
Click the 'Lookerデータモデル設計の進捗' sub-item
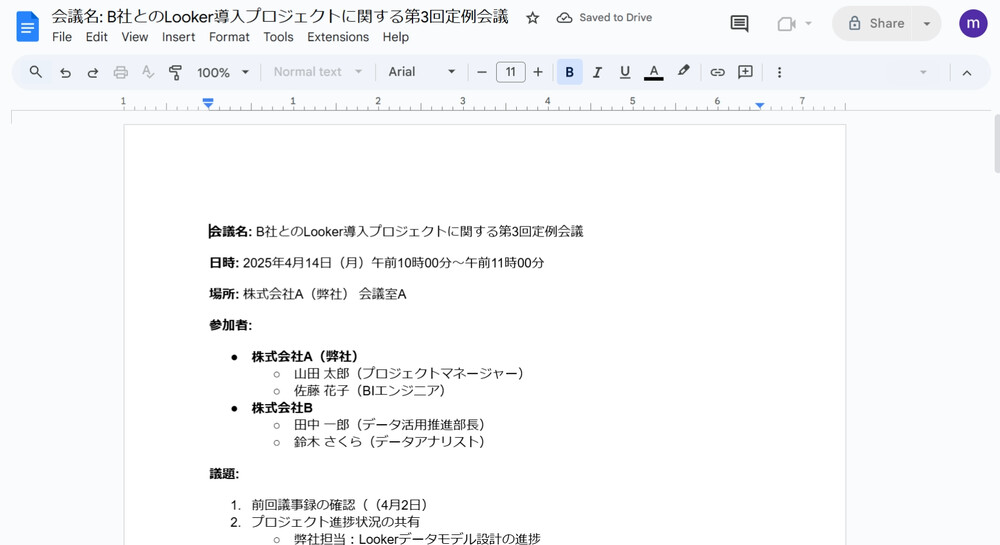pyautogui.click(x=417, y=539)
